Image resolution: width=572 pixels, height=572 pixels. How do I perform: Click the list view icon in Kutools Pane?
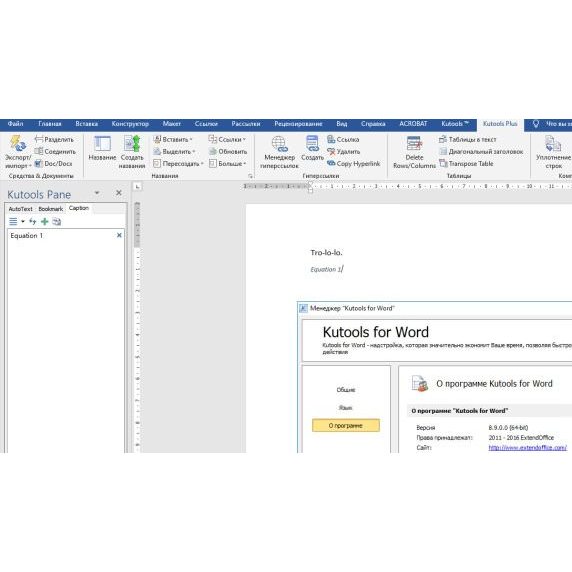(x=13, y=221)
